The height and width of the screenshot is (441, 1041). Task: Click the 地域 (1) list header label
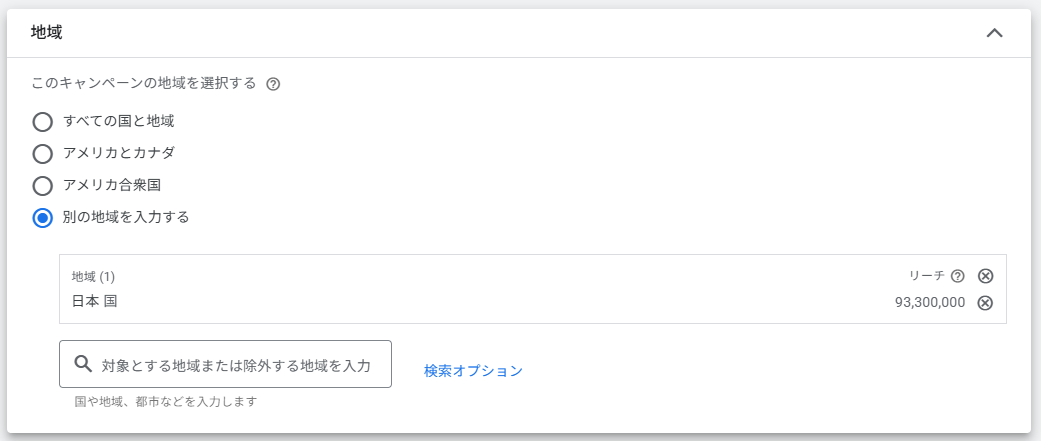point(93,276)
